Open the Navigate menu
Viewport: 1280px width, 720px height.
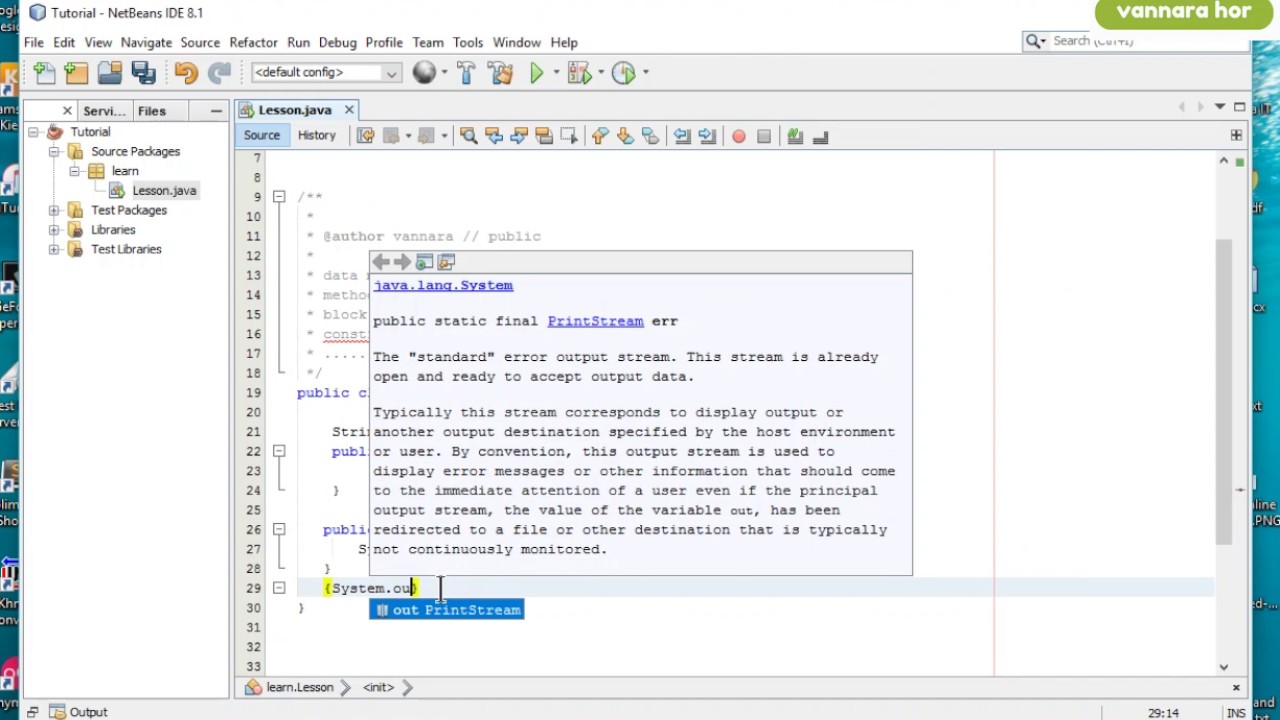coord(146,42)
